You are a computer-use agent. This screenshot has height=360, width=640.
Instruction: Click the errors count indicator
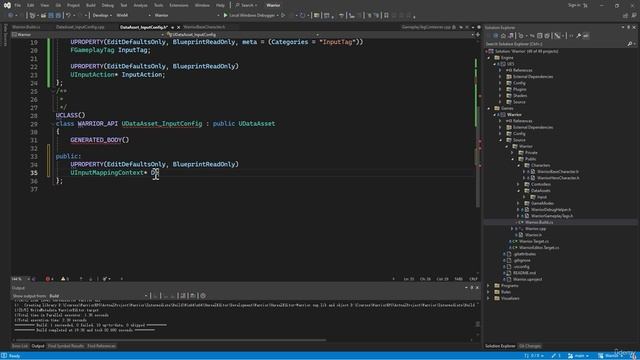(49, 279)
